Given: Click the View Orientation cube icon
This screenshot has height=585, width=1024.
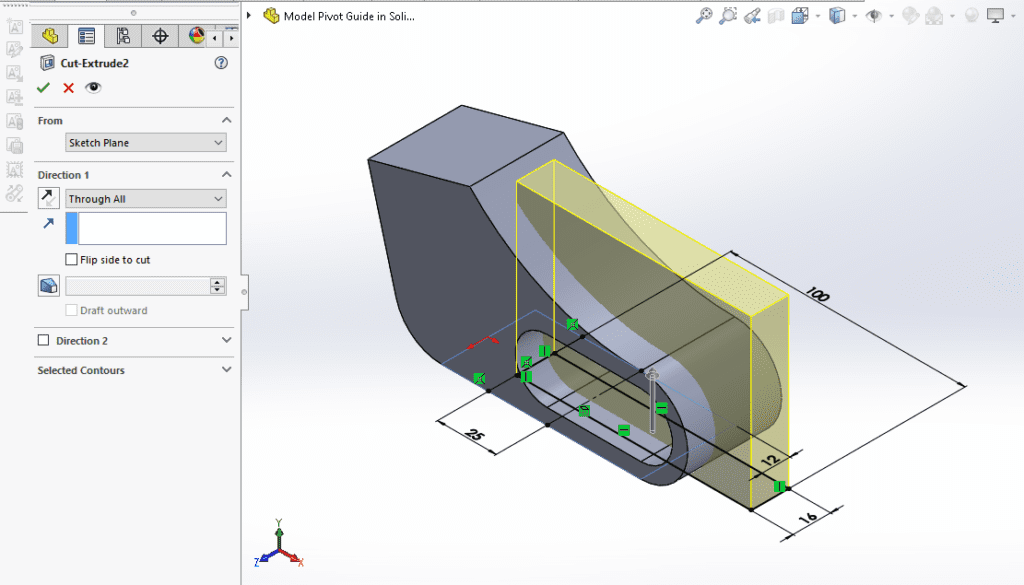Looking at the screenshot, I should click(x=800, y=16).
